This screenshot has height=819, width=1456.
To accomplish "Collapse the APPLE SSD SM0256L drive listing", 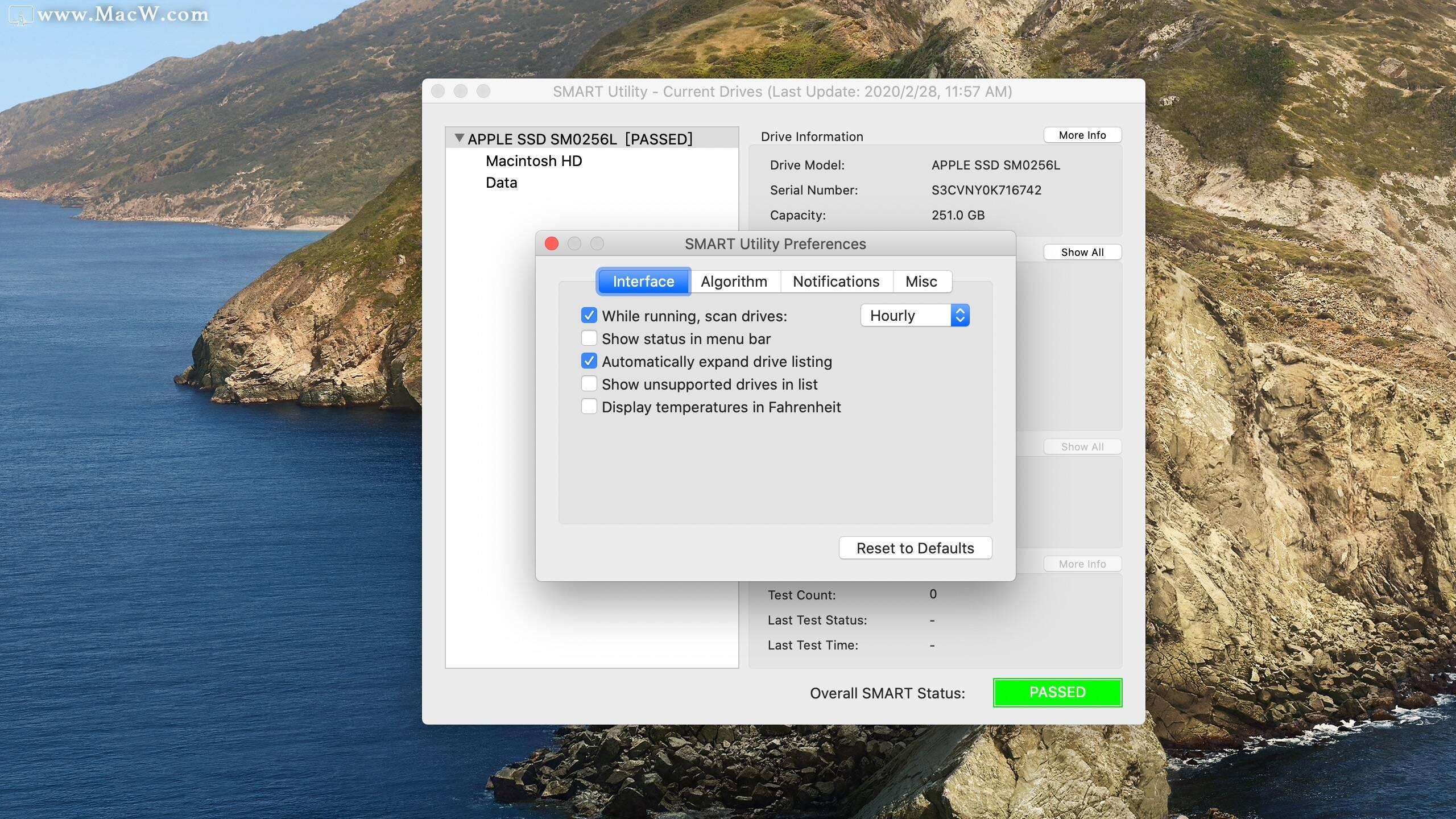I will pyautogui.click(x=458, y=138).
